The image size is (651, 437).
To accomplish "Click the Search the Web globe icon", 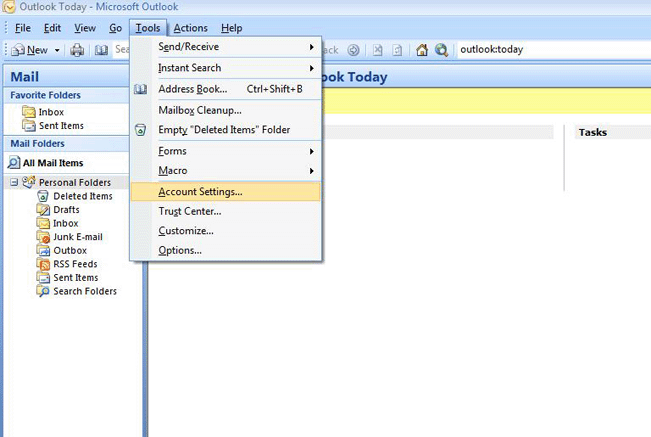I will (x=441, y=50).
